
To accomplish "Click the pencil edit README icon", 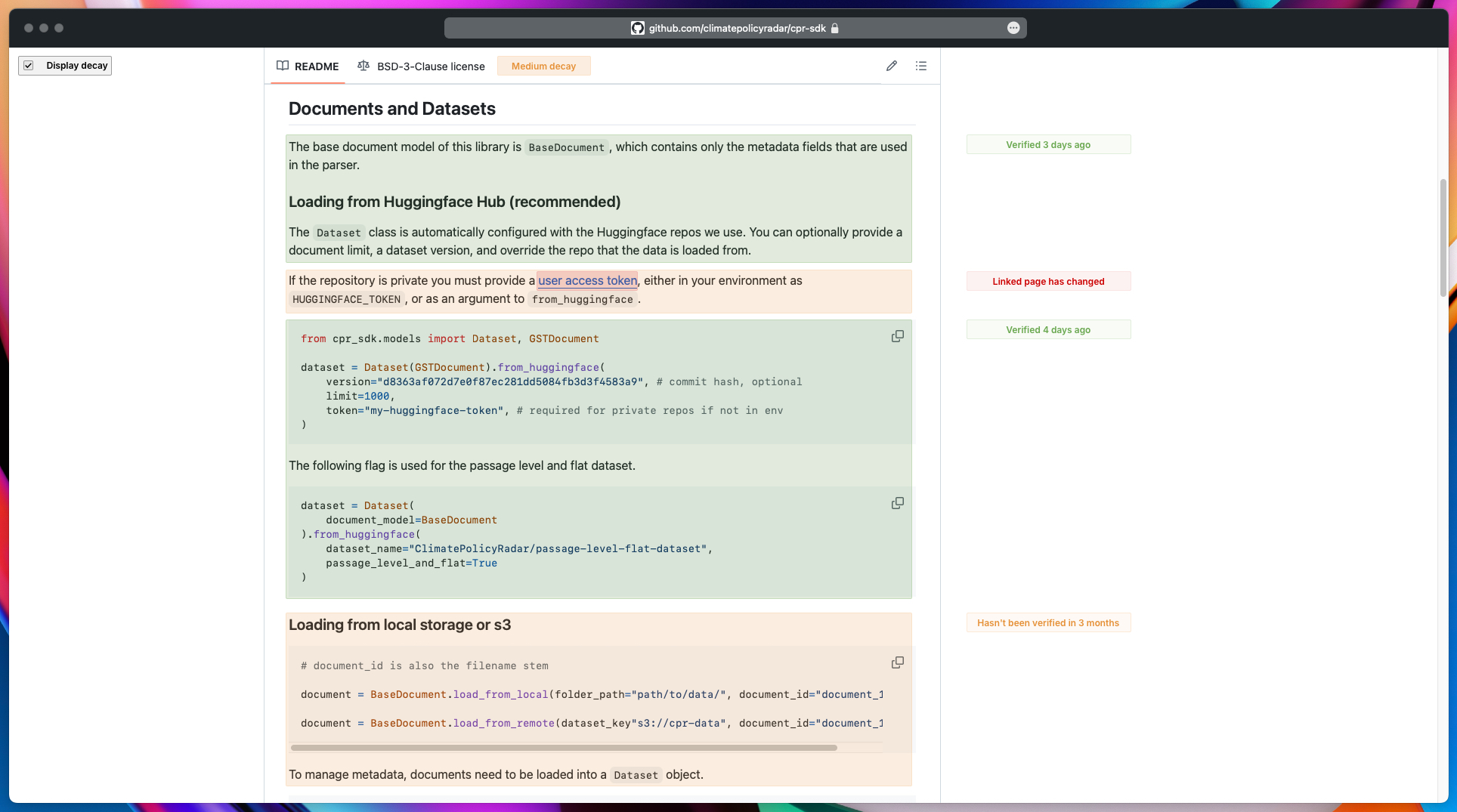I will pos(892,66).
